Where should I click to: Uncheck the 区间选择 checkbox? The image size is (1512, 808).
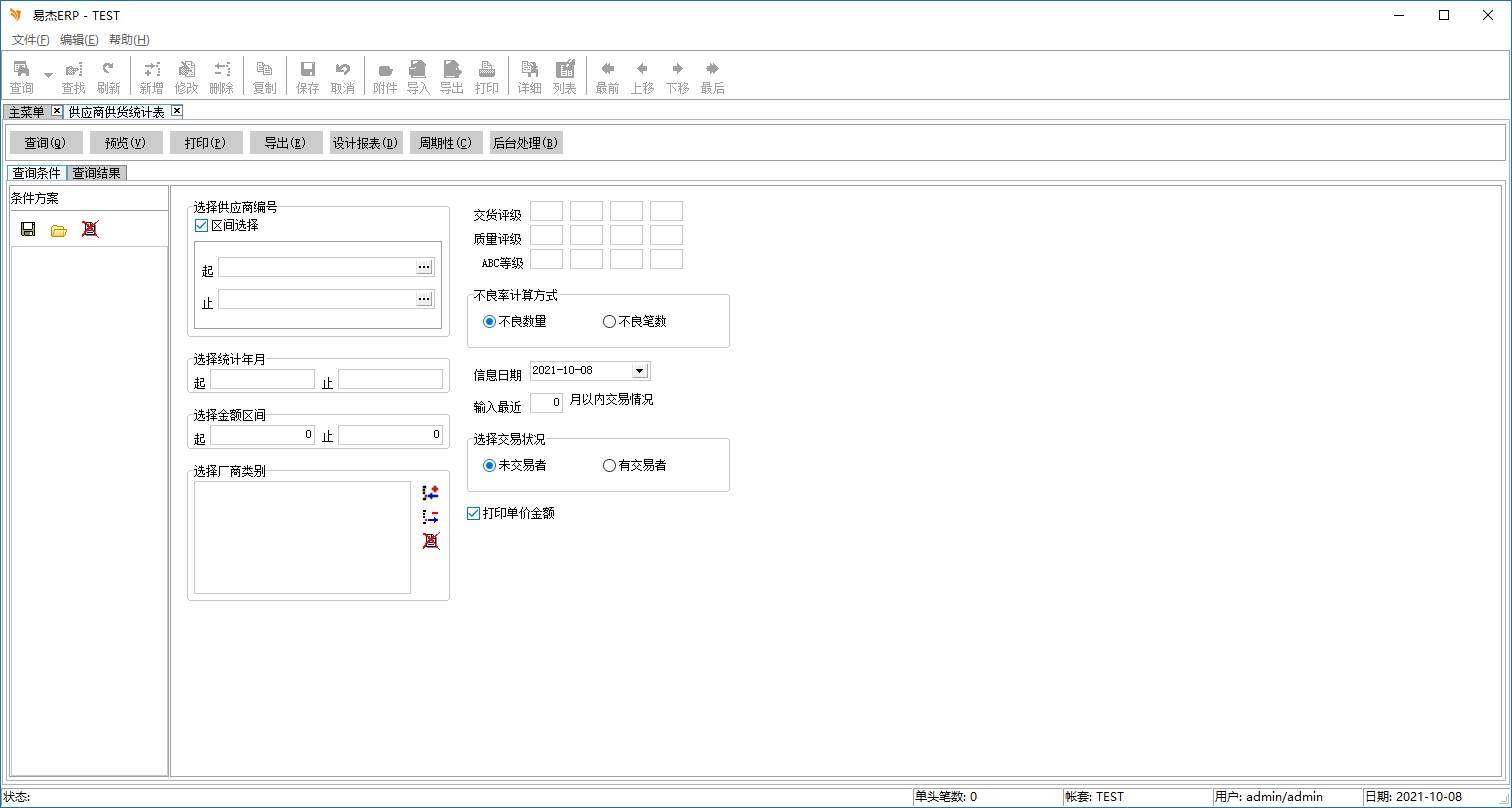[201, 226]
